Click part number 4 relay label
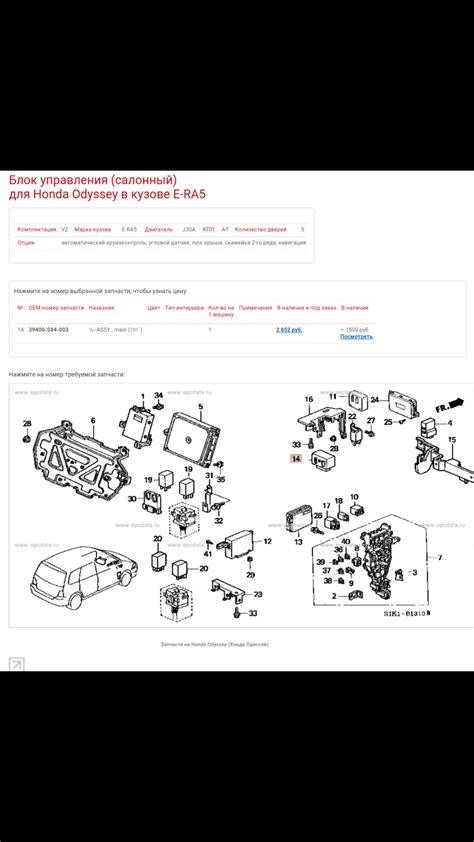Viewport: 474px width, 842px height. pos(450,423)
